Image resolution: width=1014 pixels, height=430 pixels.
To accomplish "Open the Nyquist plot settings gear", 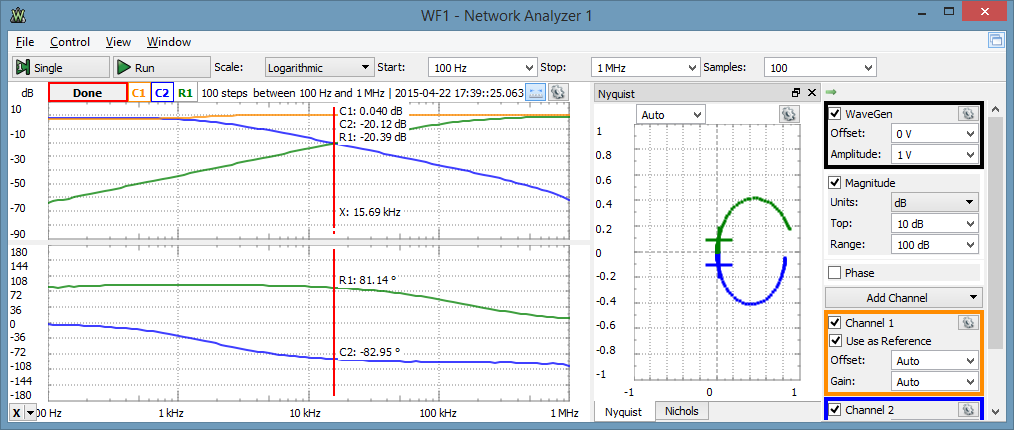I will tap(788, 114).
